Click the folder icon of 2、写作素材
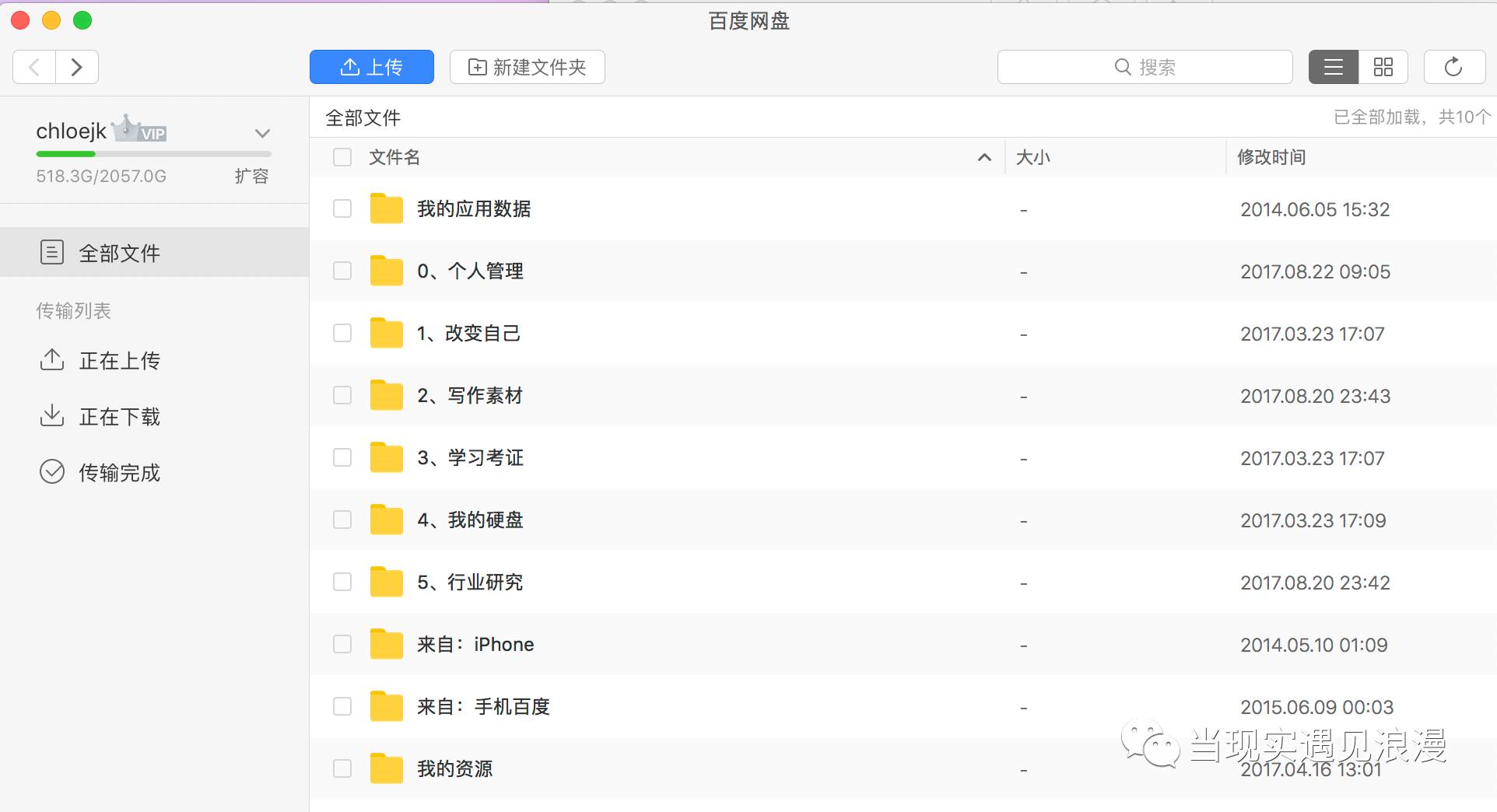 (x=386, y=394)
